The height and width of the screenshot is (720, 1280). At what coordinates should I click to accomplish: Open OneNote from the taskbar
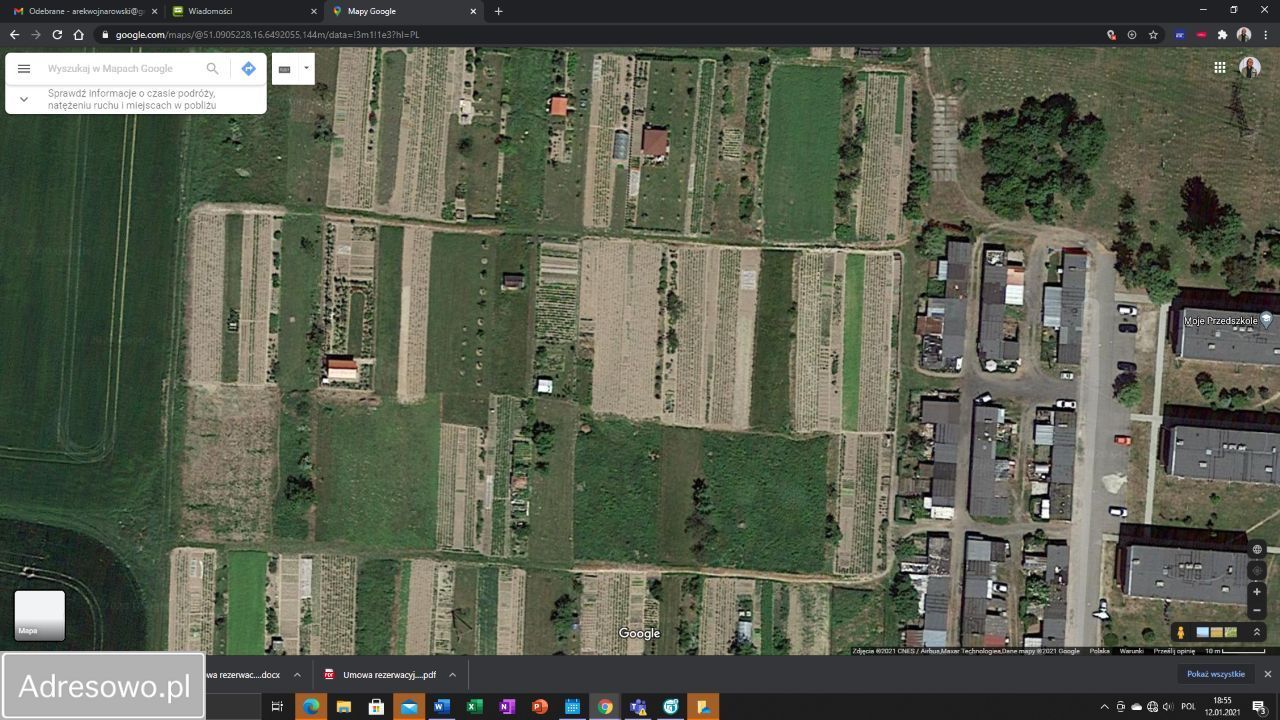[x=507, y=707]
